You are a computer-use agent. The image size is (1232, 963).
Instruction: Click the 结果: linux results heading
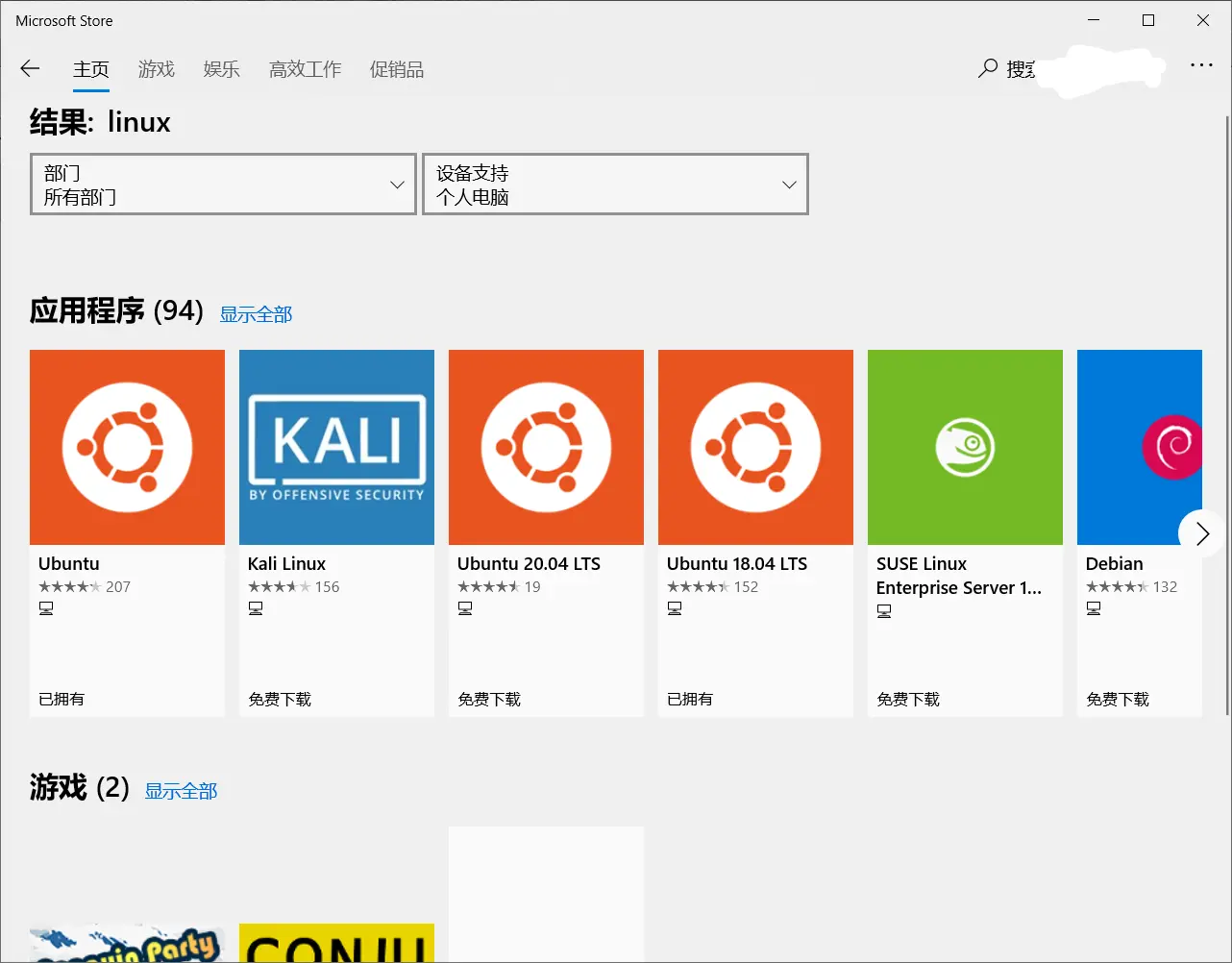coord(100,122)
